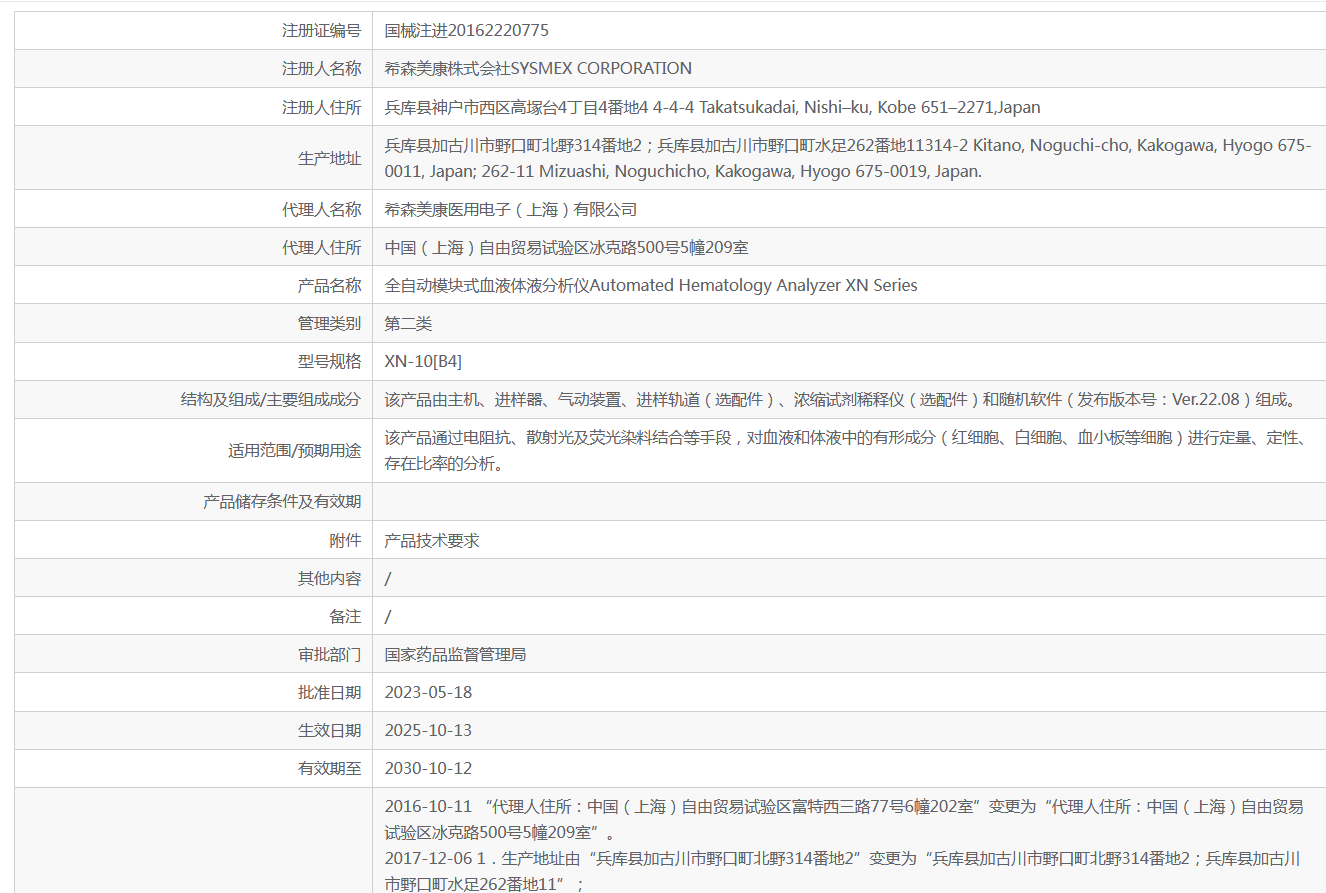Click the 备注 label
Screen dimensions: 1326x893
tap(345, 616)
